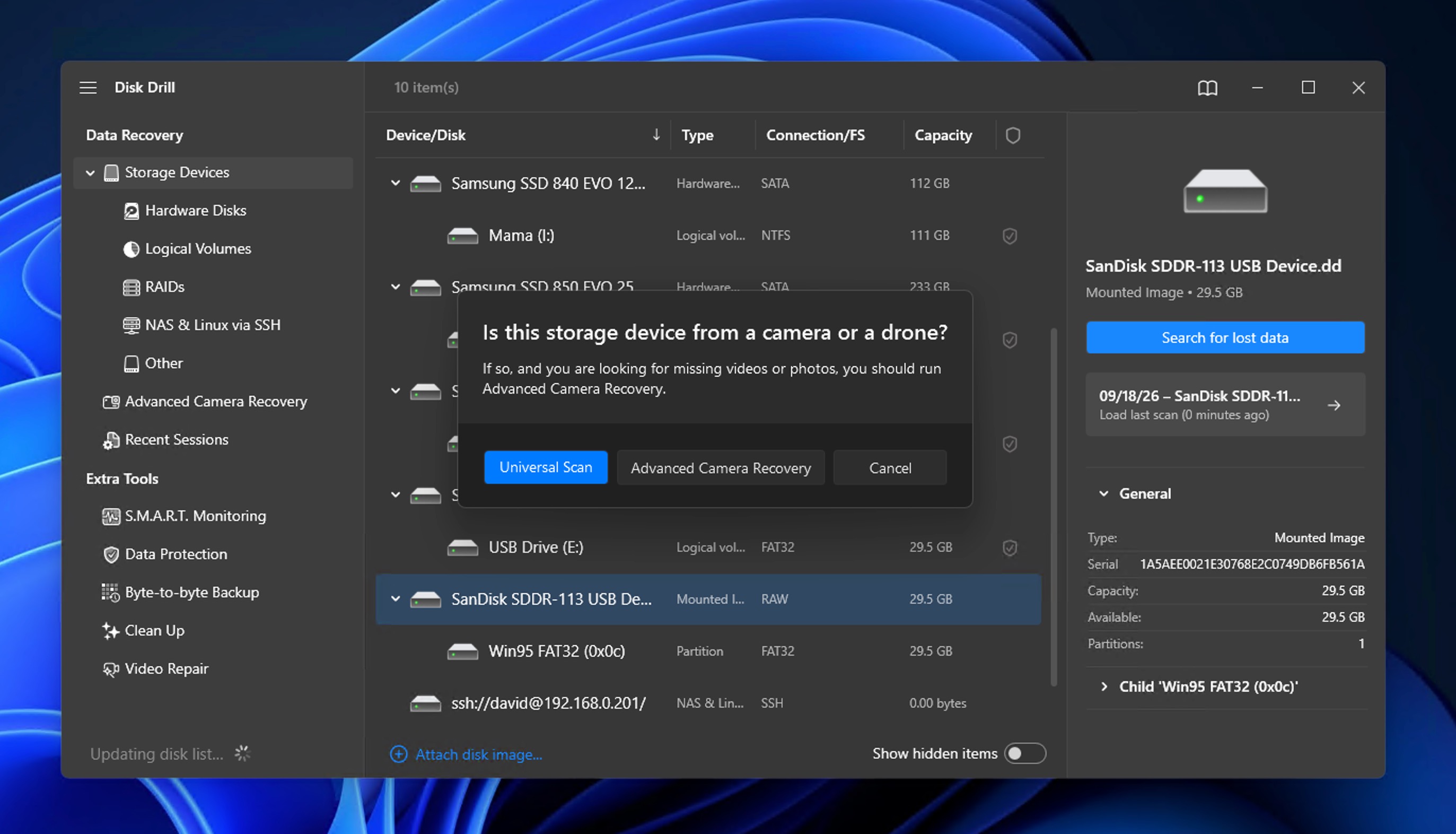Toggle Show hidden items switch
Image resolution: width=1456 pixels, height=834 pixels.
[x=1024, y=753]
